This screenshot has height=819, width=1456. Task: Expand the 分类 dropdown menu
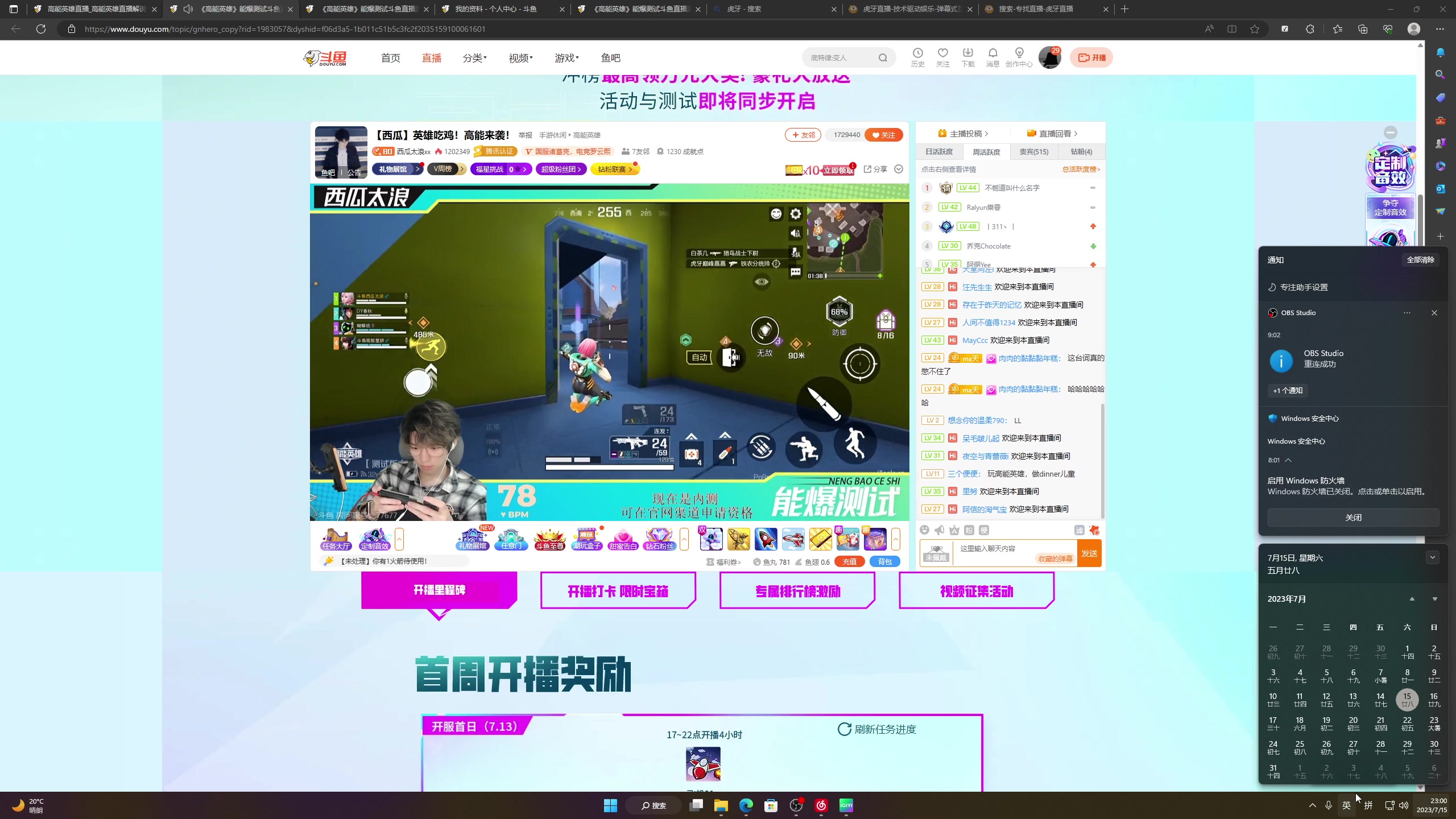(x=474, y=58)
